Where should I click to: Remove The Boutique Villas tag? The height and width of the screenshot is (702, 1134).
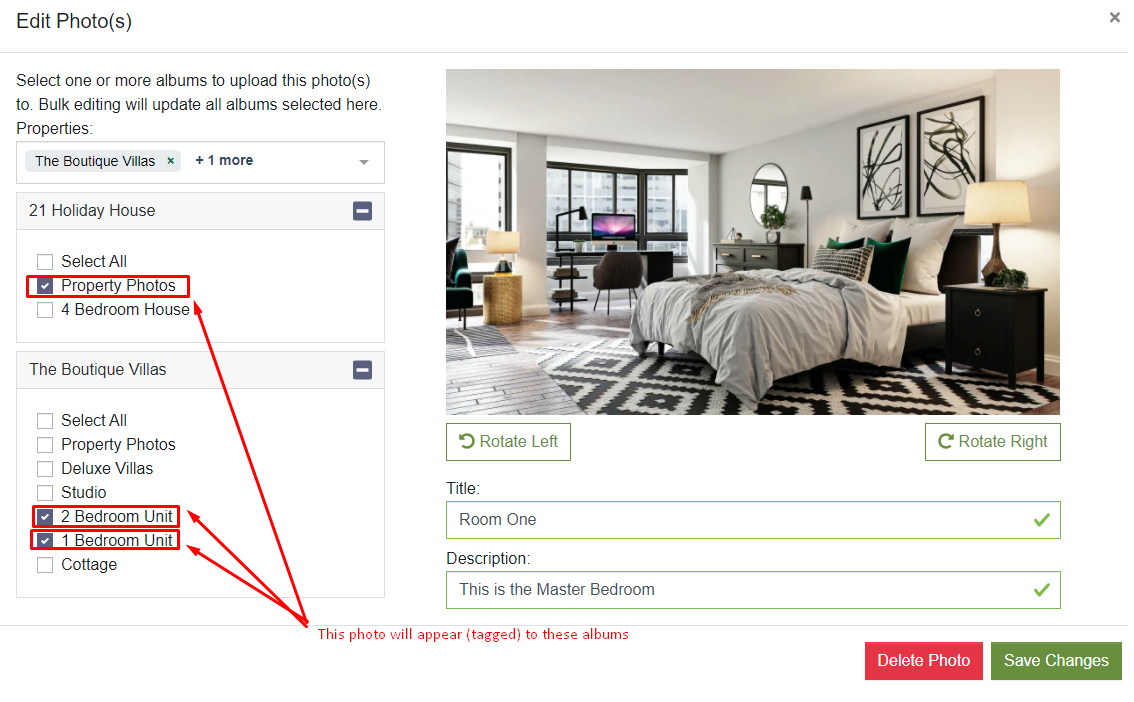pyautogui.click(x=171, y=161)
